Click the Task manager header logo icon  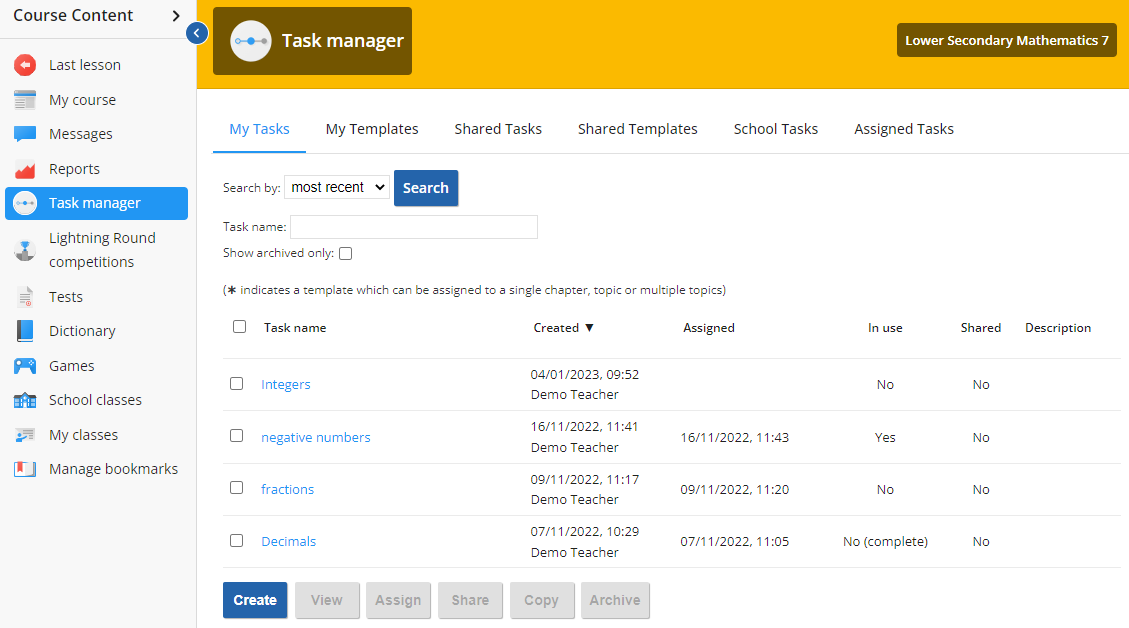pyautogui.click(x=251, y=41)
